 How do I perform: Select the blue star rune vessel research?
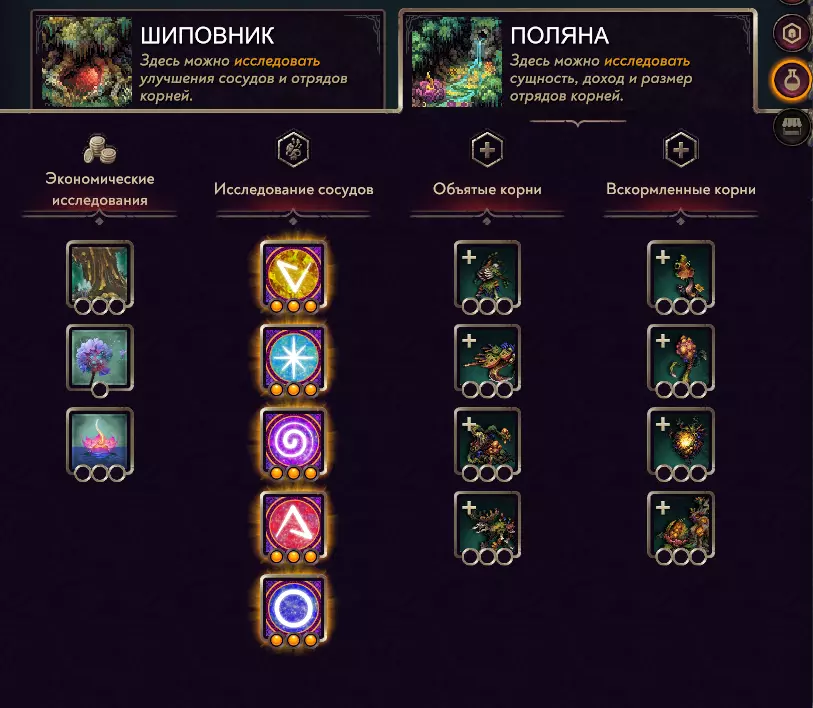click(x=293, y=359)
